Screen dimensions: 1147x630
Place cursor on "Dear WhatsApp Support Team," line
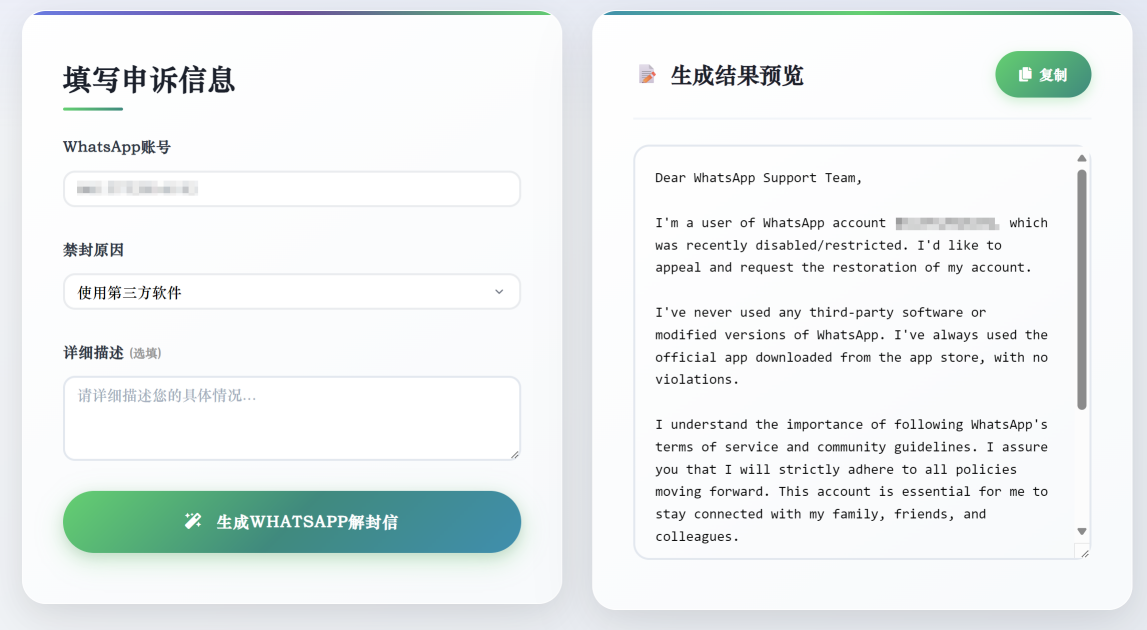[759, 178]
